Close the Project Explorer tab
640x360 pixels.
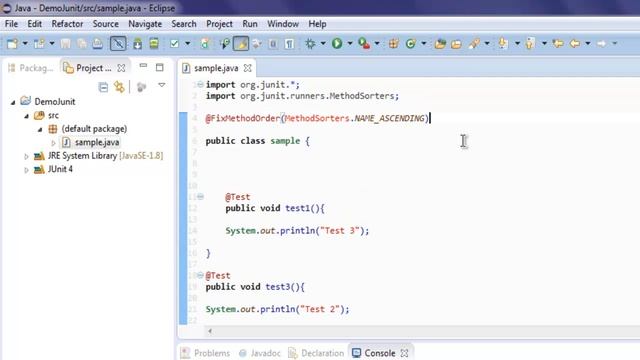click(121, 68)
